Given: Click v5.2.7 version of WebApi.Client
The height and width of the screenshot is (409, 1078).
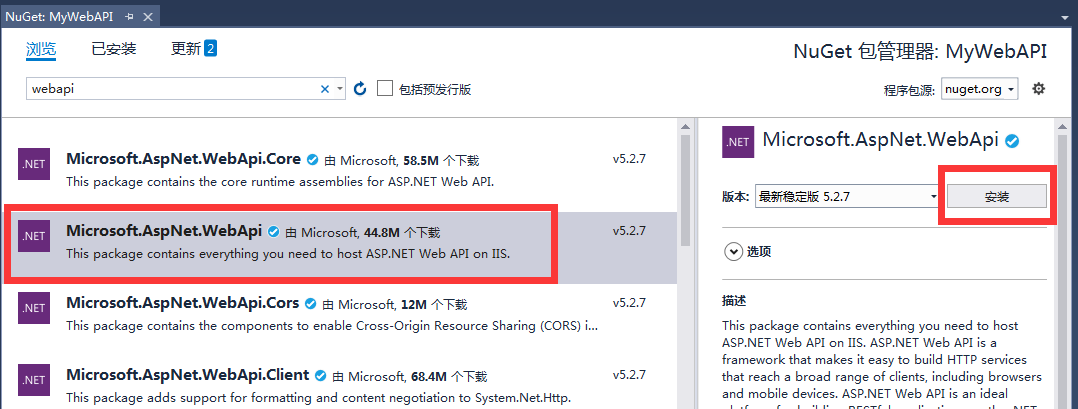Looking at the screenshot, I should coord(629,375).
